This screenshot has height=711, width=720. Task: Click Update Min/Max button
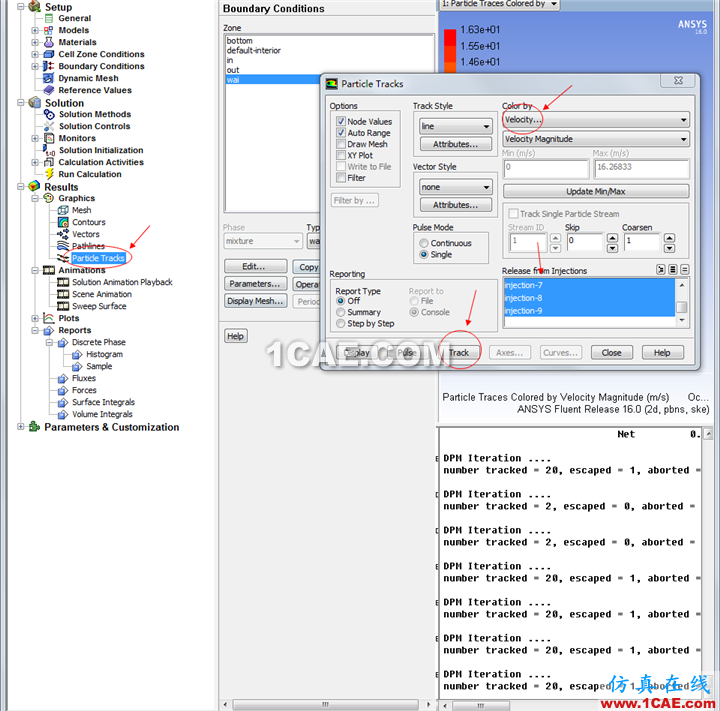tap(596, 192)
